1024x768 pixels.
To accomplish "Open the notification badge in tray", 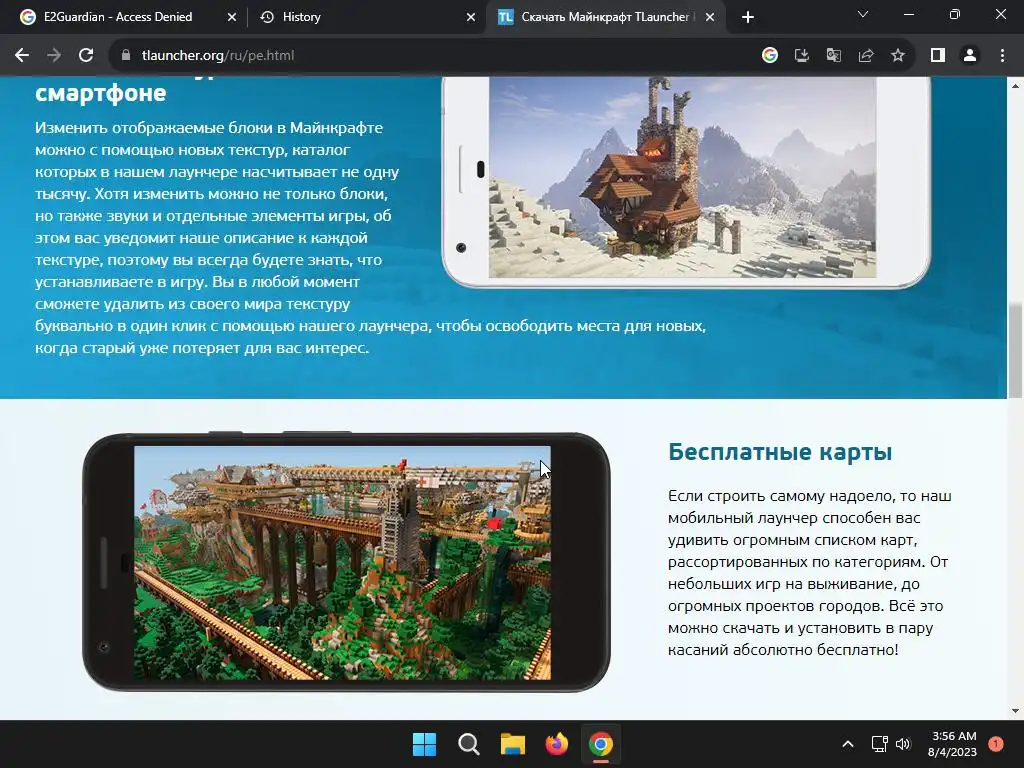I will pyautogui.click(x=996, y=744).
